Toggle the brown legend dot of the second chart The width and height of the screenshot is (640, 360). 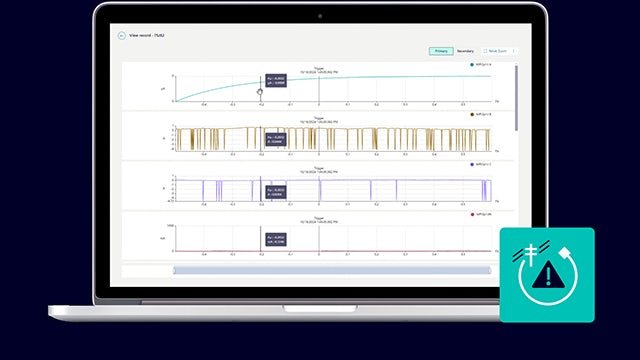tap(472, 114)
